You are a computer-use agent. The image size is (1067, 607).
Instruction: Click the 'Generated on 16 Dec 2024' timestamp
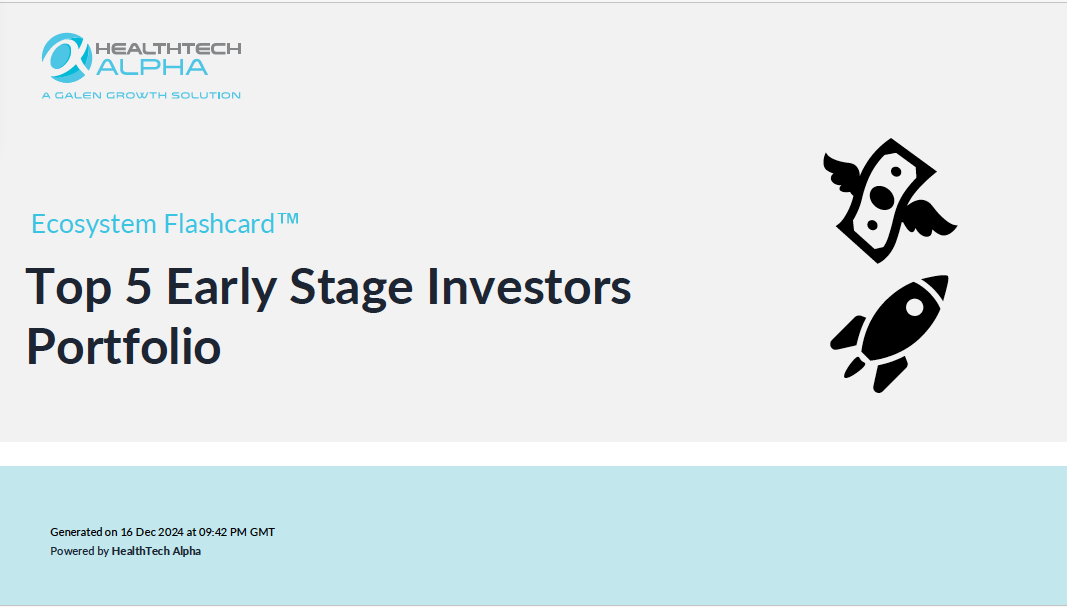click(117, 532)
